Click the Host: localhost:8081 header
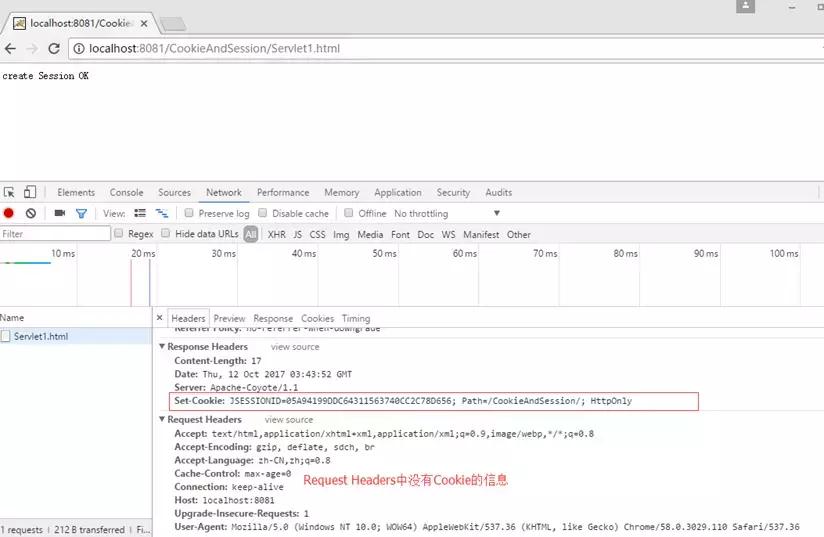The width and height of the screenshot is (824, 537). [x=224, y=500]
